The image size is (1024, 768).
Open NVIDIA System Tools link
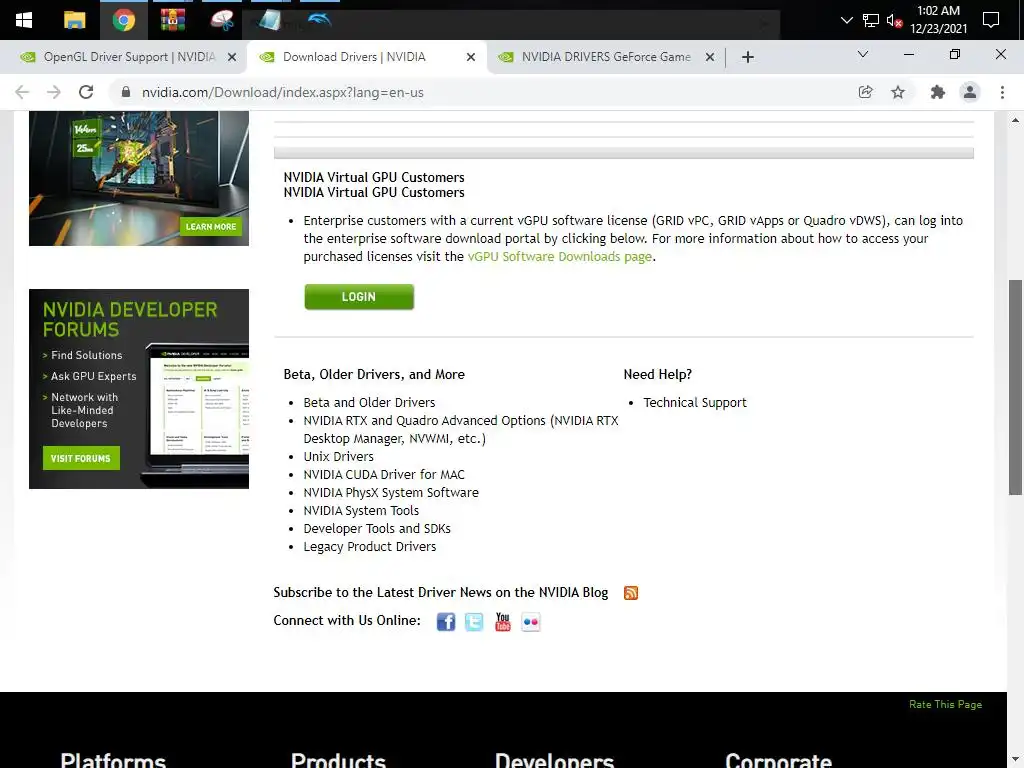point(361,510)
